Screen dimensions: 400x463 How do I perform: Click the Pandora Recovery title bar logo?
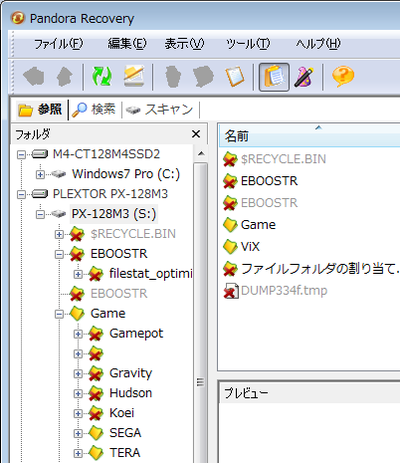(x=18, y=18)
